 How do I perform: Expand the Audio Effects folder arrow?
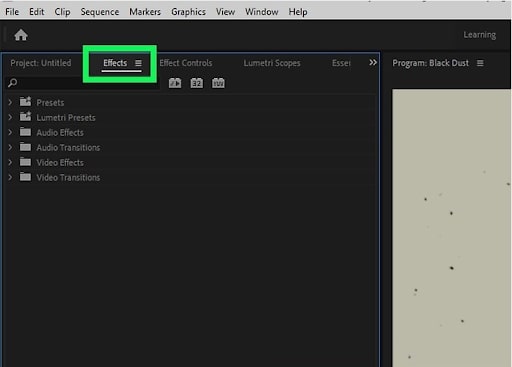[x=10, y=132]
